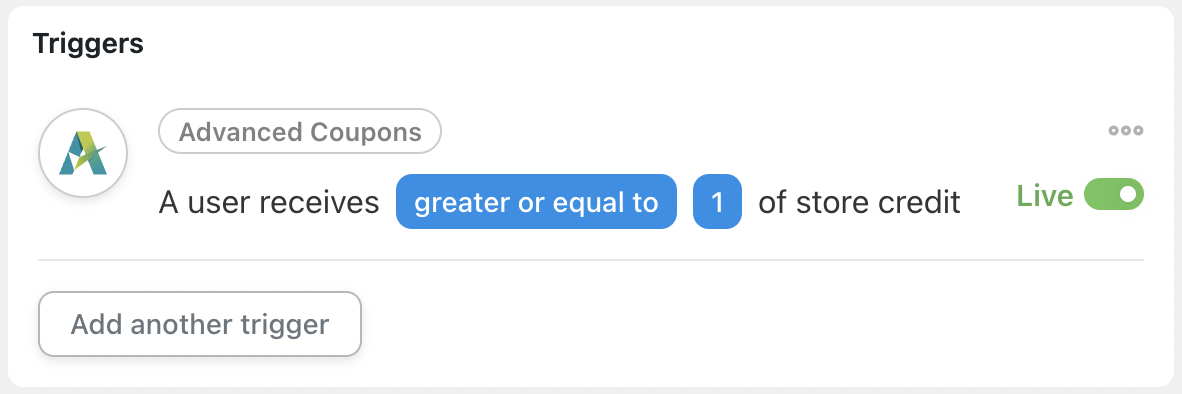Click the white knob on the Live toggle

pyautogui.click(x=1128, y=194)
